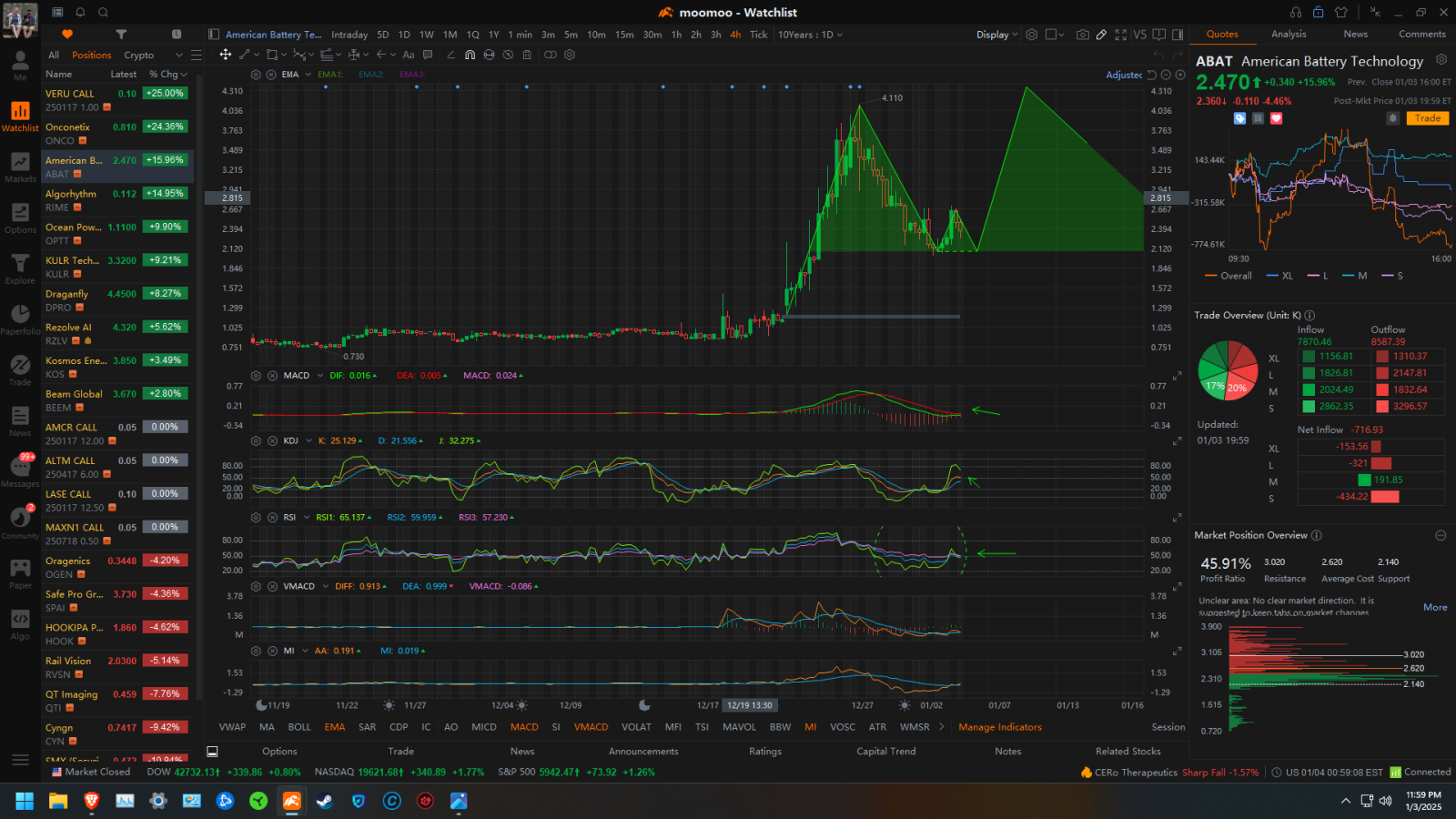
Task: Expand the EMA indicator dropdown
Action: [x=308, y=75]
